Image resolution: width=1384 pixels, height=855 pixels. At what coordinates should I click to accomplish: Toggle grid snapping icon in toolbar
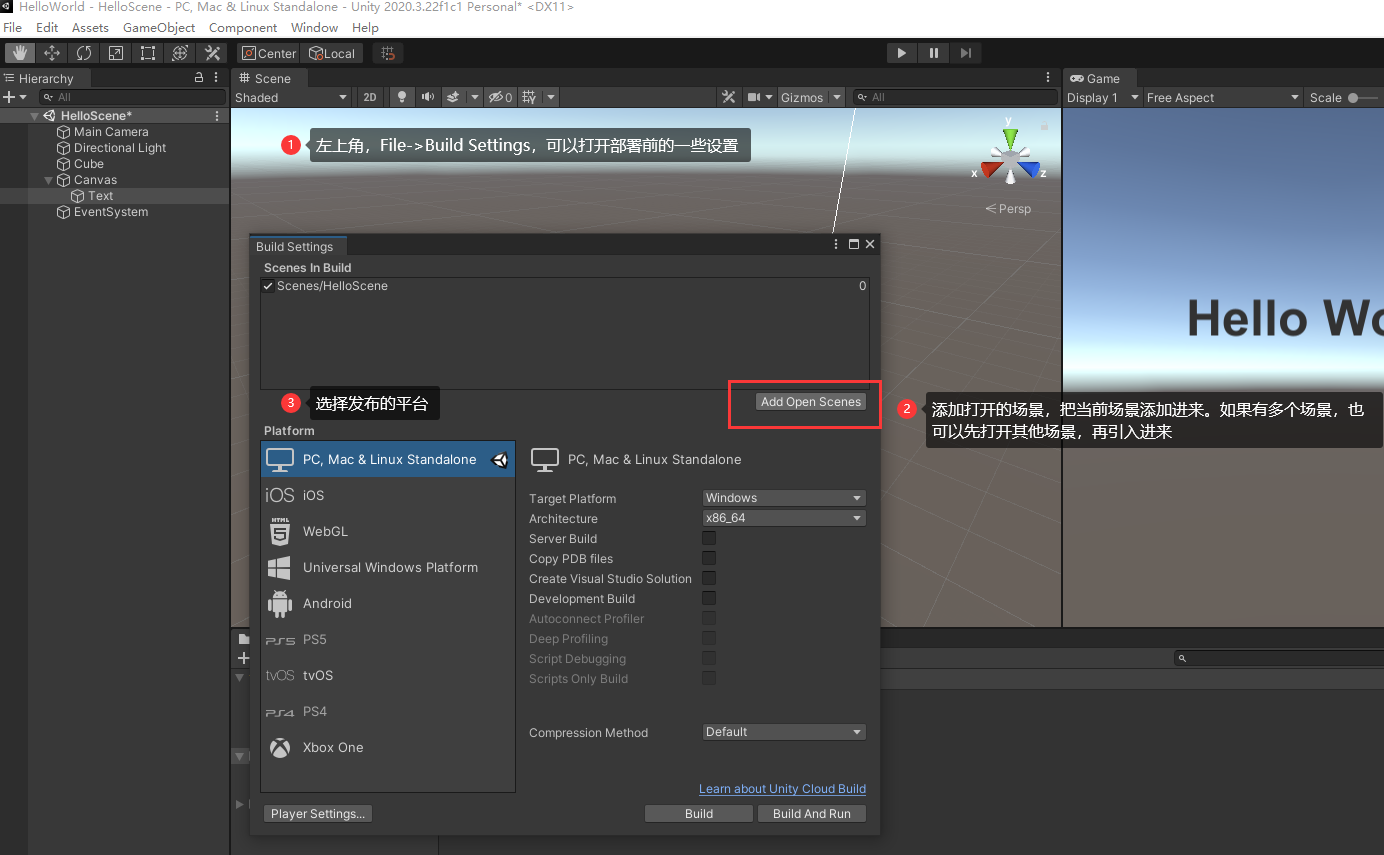[389, 53]
